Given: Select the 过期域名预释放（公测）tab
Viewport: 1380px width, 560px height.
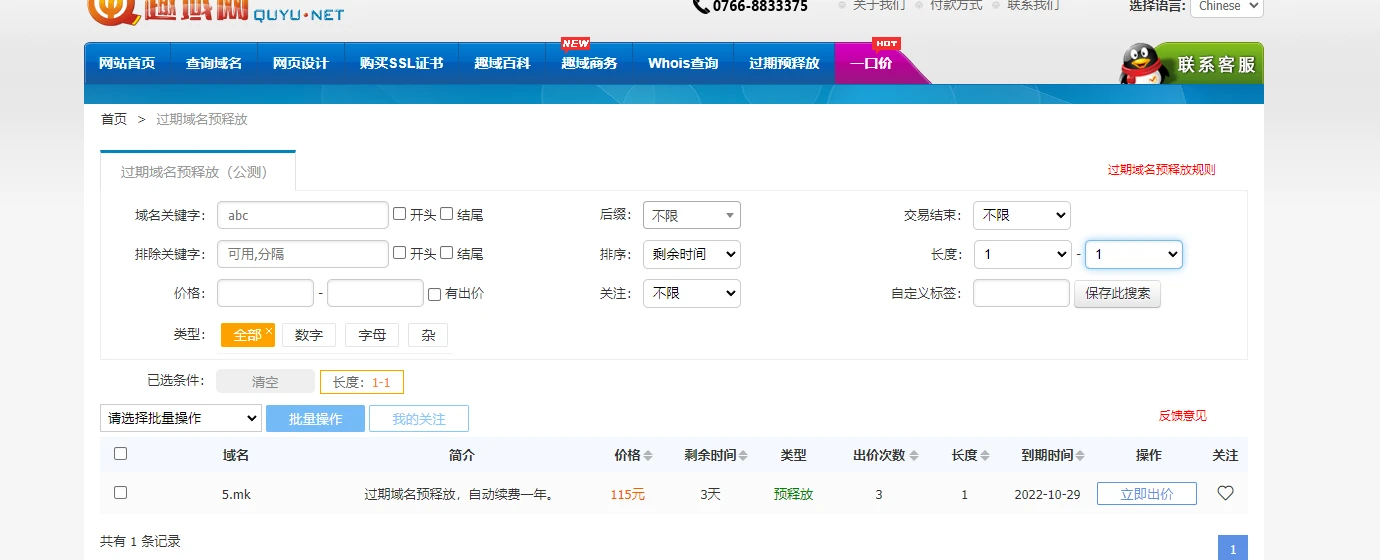Looking at the screenshot, I should tap(198, 172).
